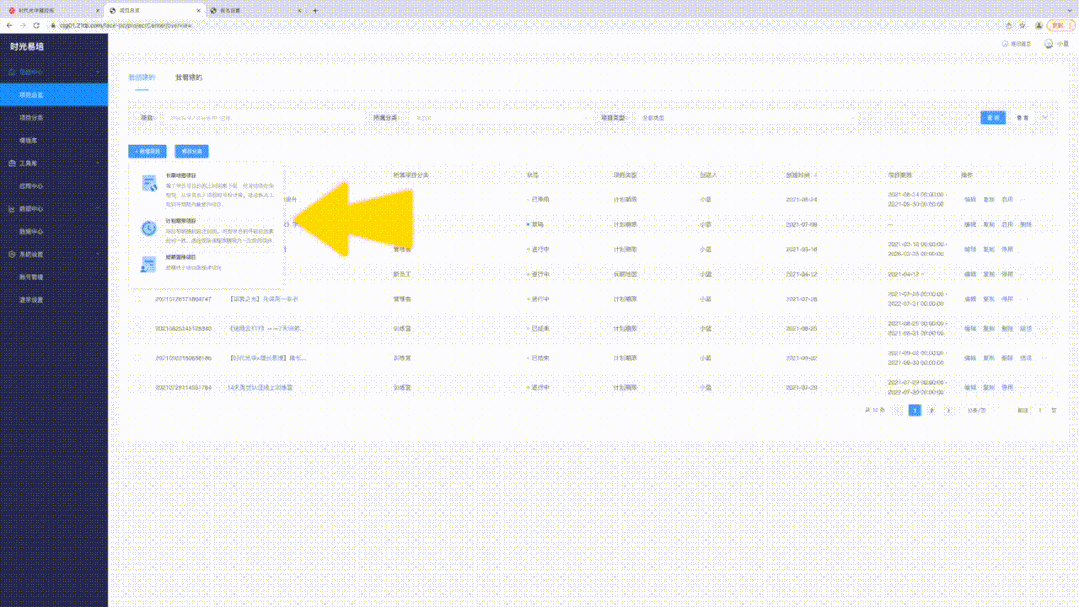Close the third browser tab
Screen dimensions: 1079x607
coord(299,10)
